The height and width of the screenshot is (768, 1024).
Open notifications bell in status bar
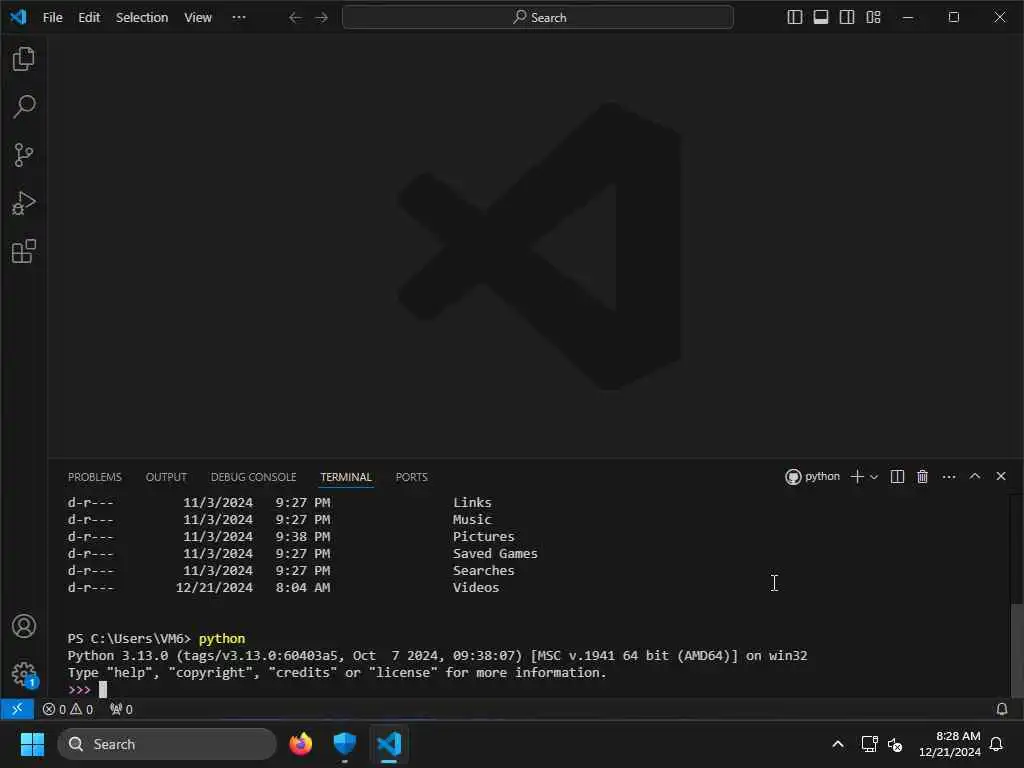point(1002,709)
